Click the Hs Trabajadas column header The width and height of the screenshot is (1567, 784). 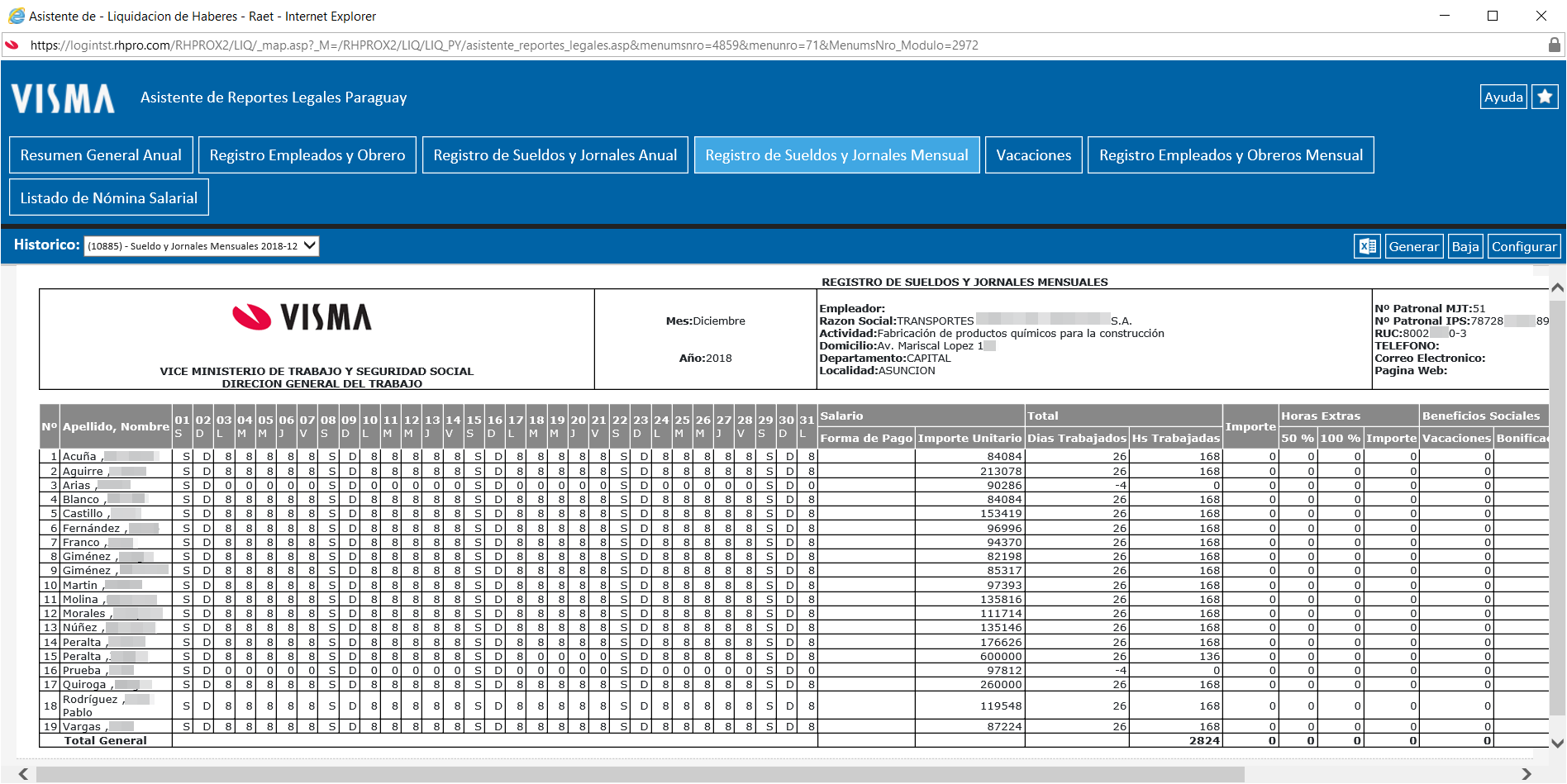pos(1176,438)
